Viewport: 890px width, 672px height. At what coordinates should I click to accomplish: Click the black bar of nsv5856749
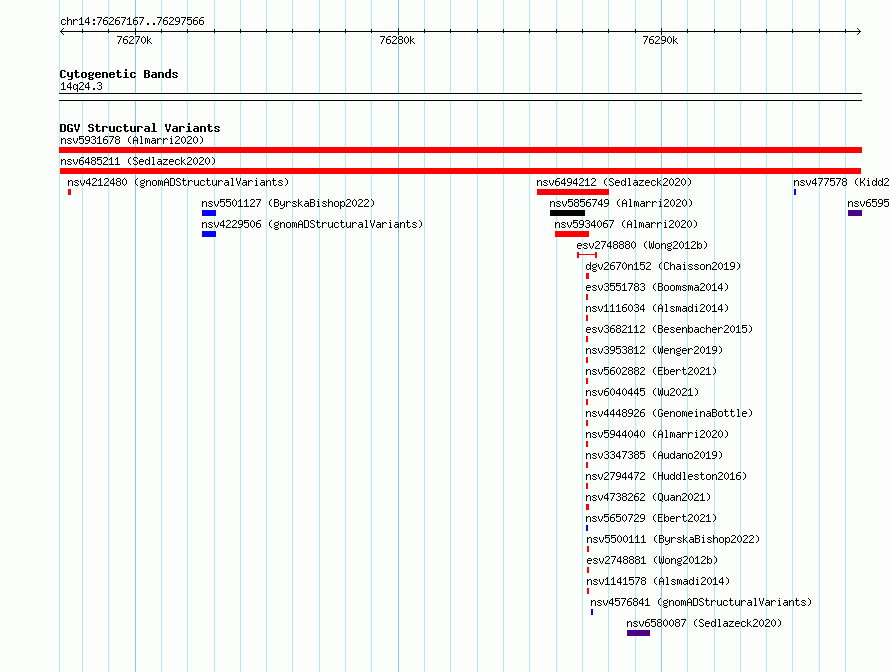pyautogui.click(x=567, y=213)
